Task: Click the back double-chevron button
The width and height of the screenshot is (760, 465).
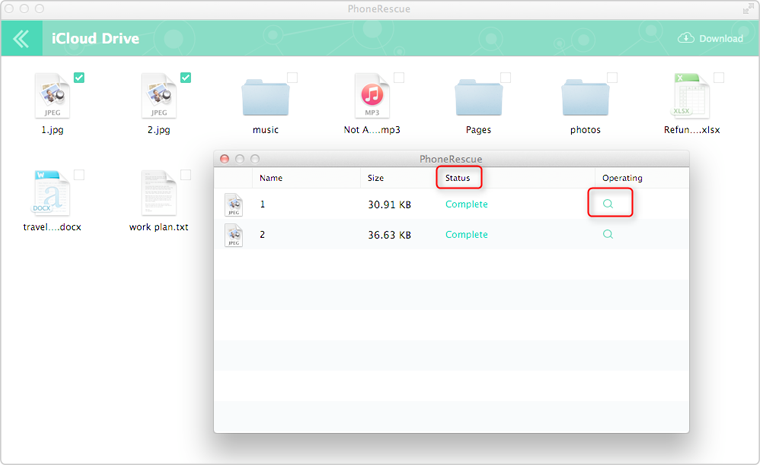Action: (x=21, y=39)
